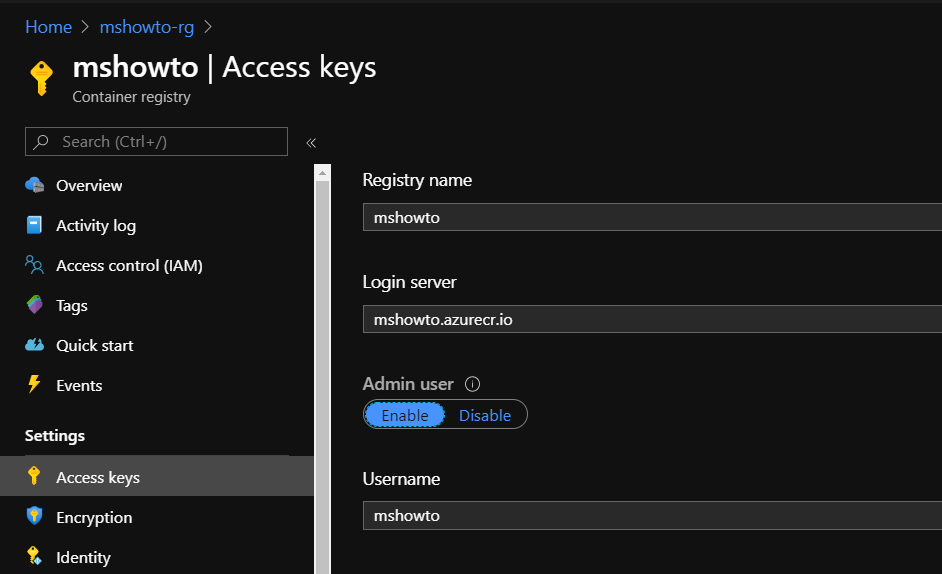Click the yellow key icon beside mshowto title

[x=41, y=78]
